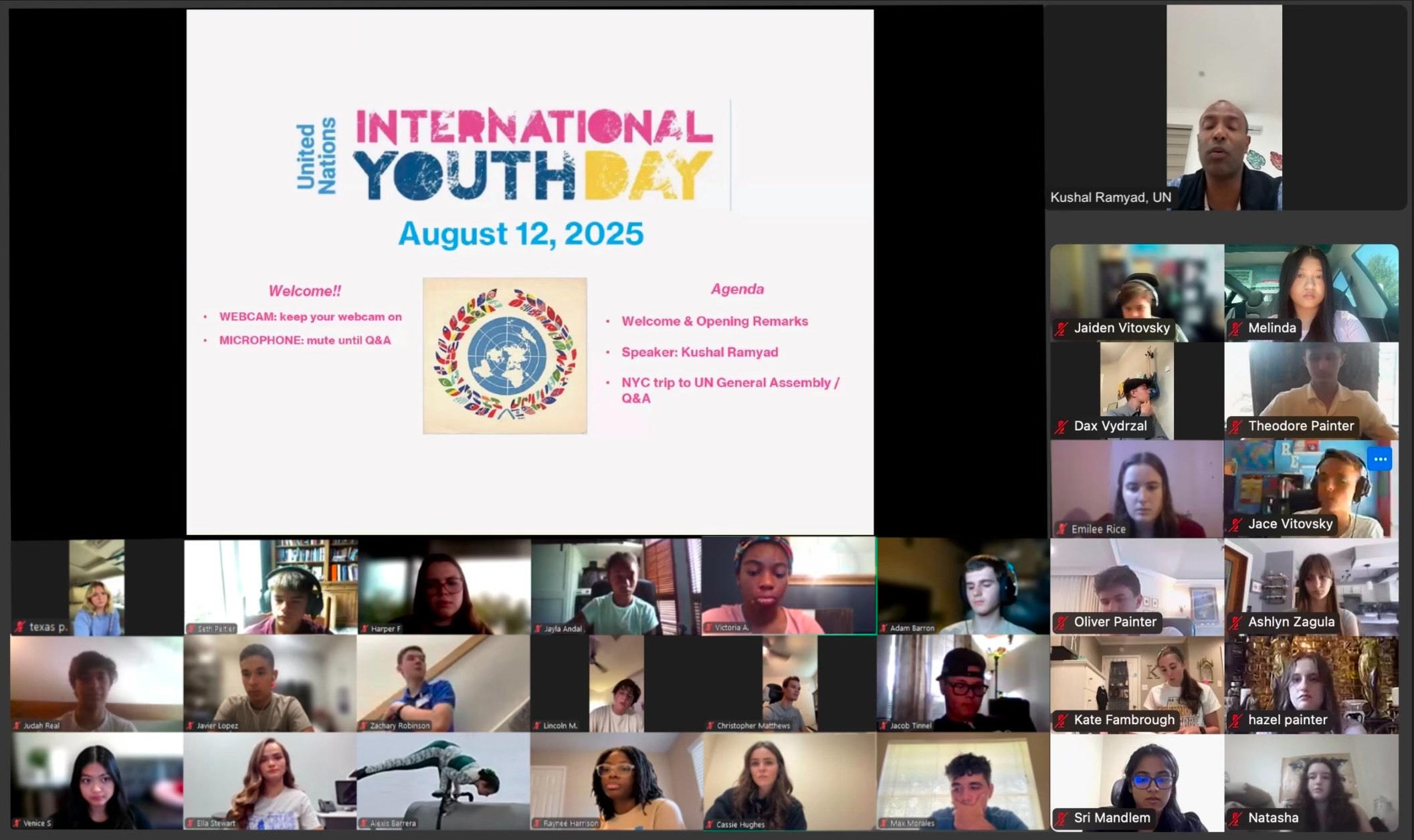Click Jace Vitovsky's muted mic icon

click(x=1236, y=524)
